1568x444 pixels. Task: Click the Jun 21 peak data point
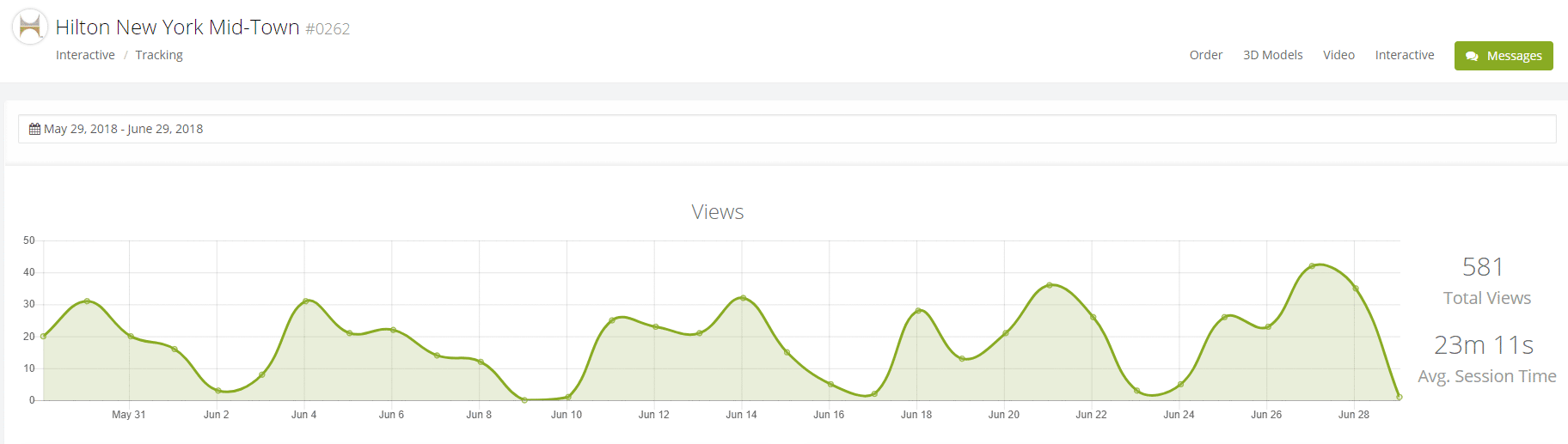[x=1050, y=285]
